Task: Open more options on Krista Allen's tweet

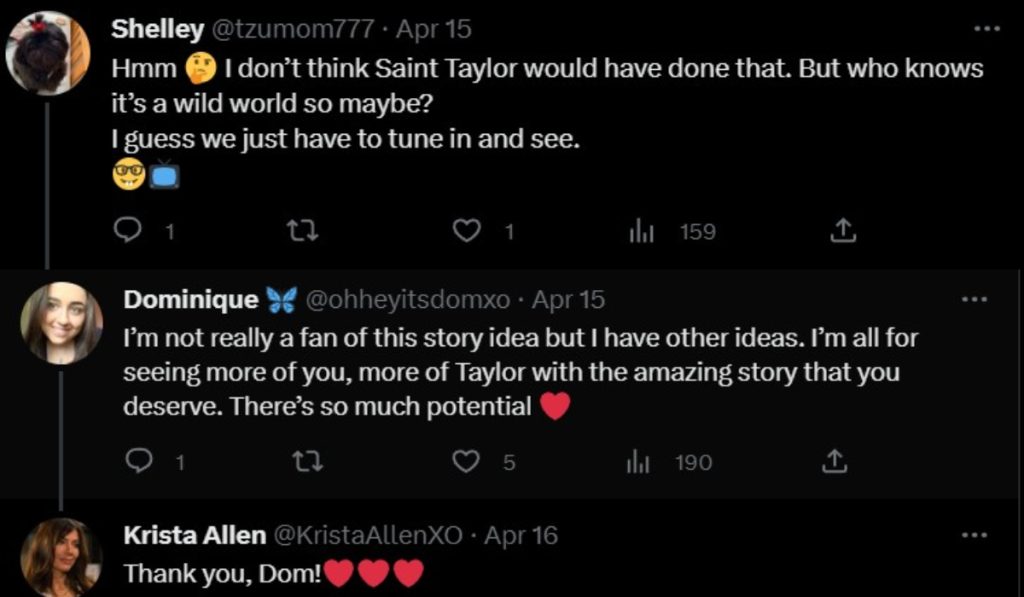Action: (973, 535)
